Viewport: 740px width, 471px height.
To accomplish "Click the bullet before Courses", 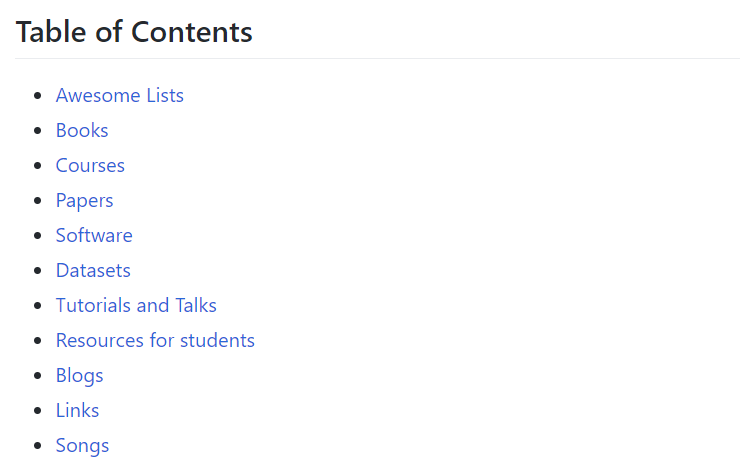I will click(x=38, y=166).
